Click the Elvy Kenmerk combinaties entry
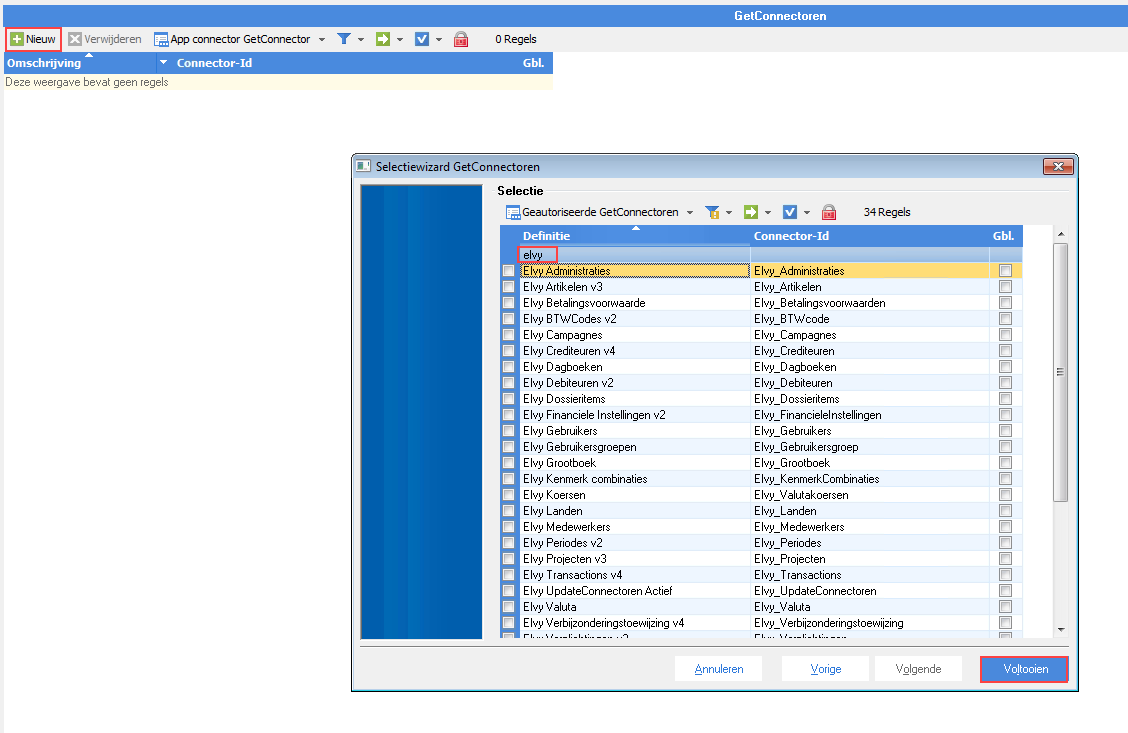 [x=585, y=479]
